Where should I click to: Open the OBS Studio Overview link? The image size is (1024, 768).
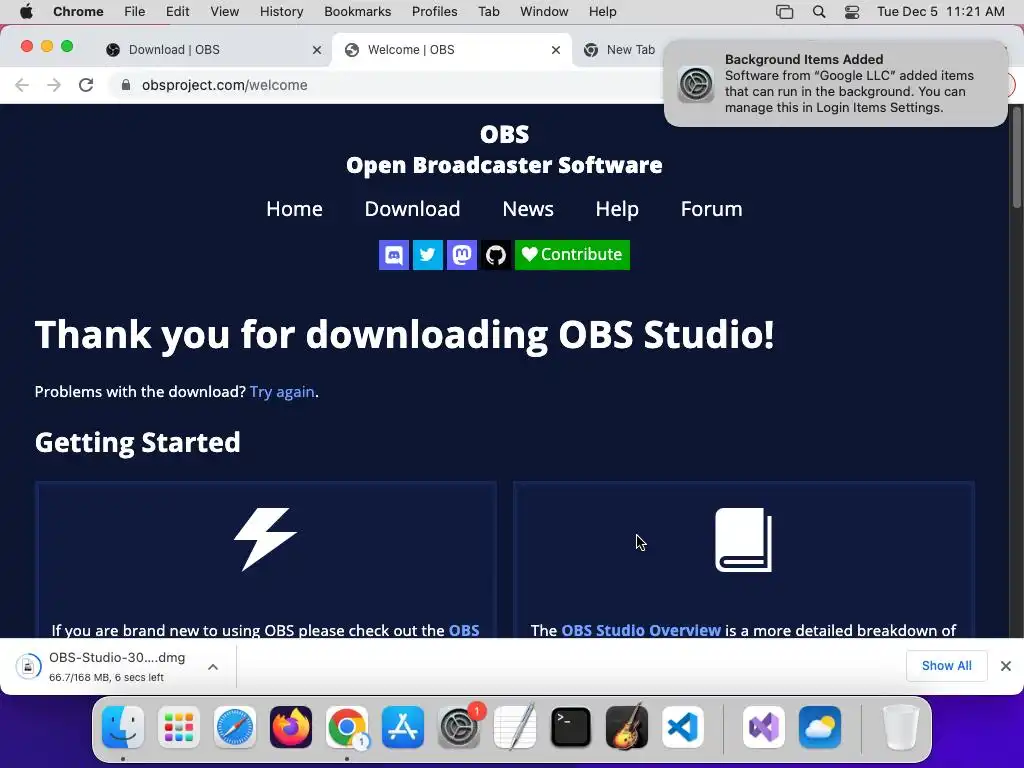tap(641, 630)
